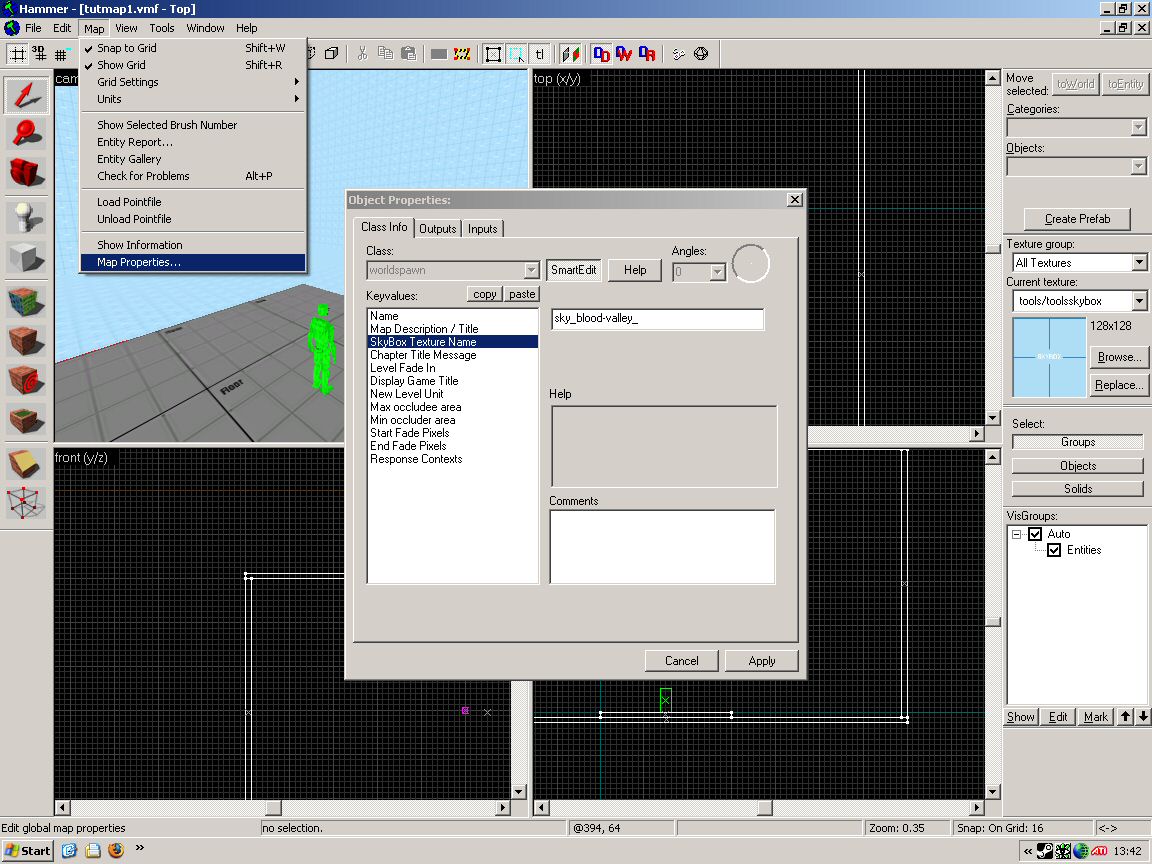Expand the Units submenu
Image resolution: width=1152 pixels, height=864 pixels.
192,99
